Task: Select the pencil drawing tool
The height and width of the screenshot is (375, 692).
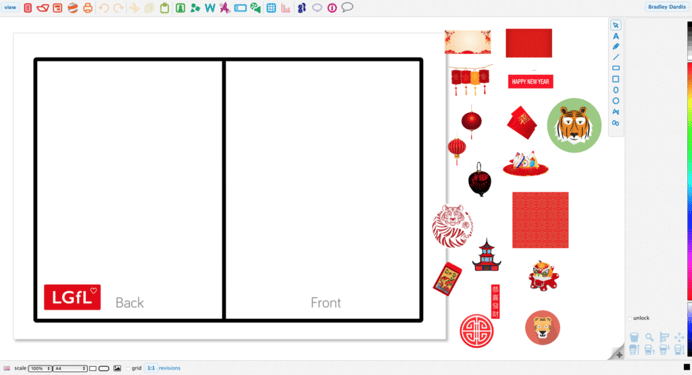Action: tap(616, 47)
